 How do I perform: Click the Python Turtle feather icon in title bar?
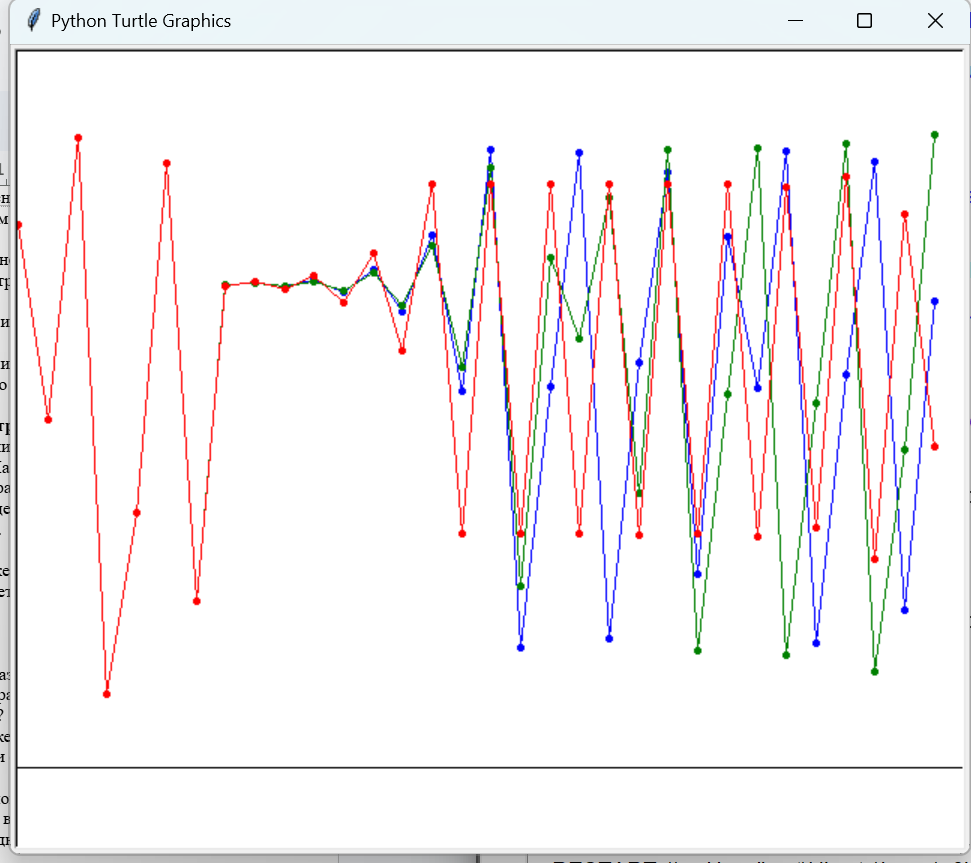tap(34, 20)
